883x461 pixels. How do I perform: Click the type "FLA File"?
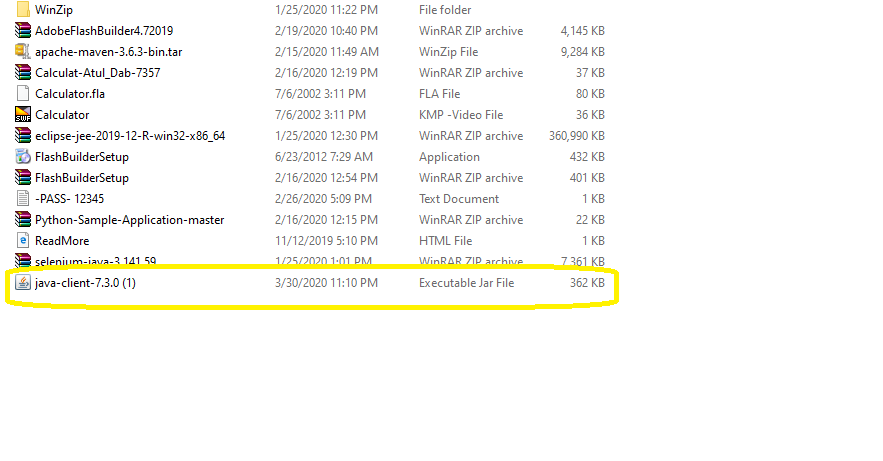click(x=439, y=93)
